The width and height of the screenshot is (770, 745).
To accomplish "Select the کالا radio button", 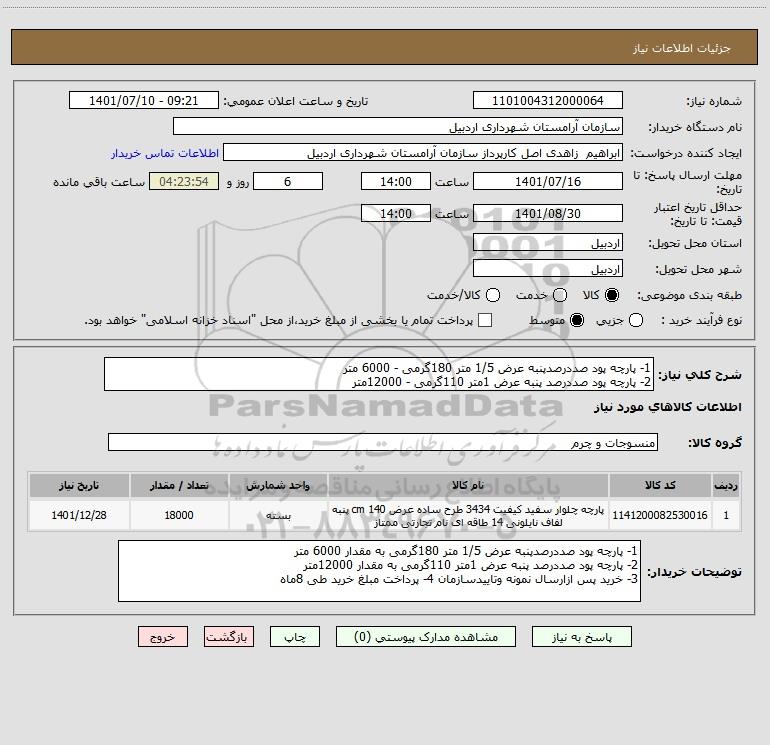I will pyautogui.click(x=612, y=295).
